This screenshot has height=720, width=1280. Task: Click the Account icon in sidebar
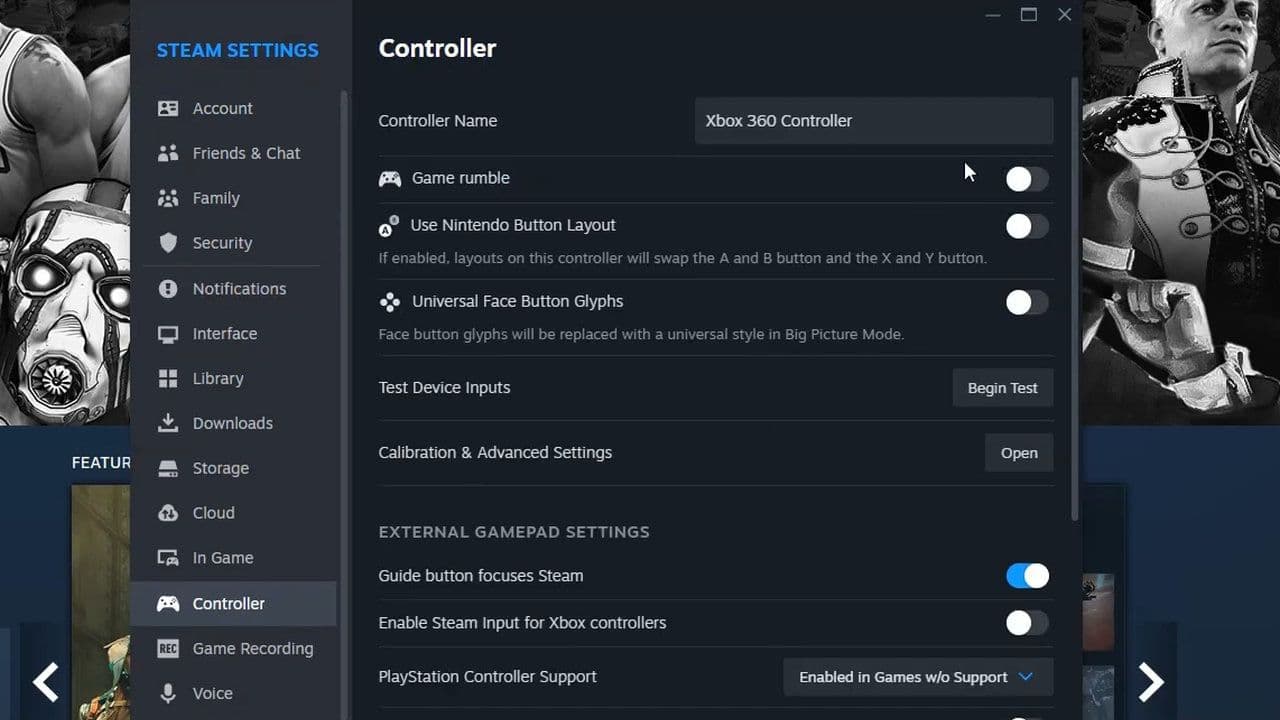(x=168, y=108)
